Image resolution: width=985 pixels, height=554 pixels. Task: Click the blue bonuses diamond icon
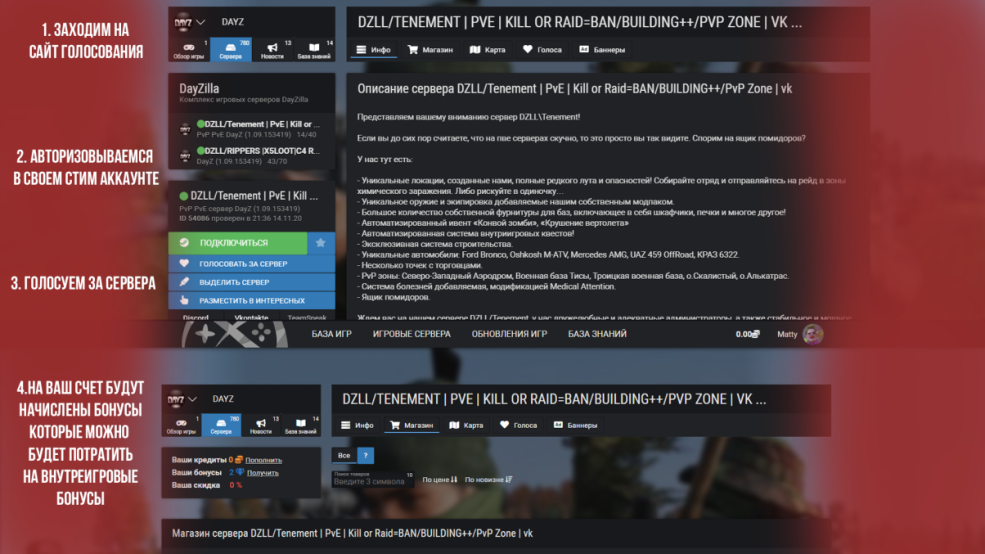point(240,472)
